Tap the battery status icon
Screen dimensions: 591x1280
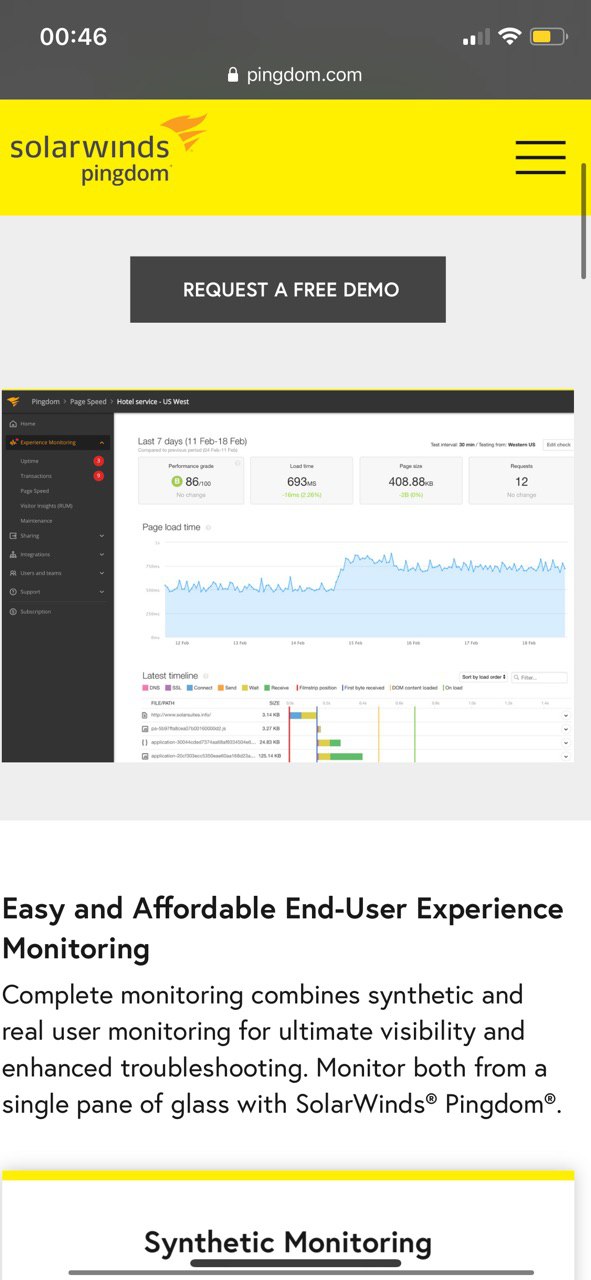549,37
